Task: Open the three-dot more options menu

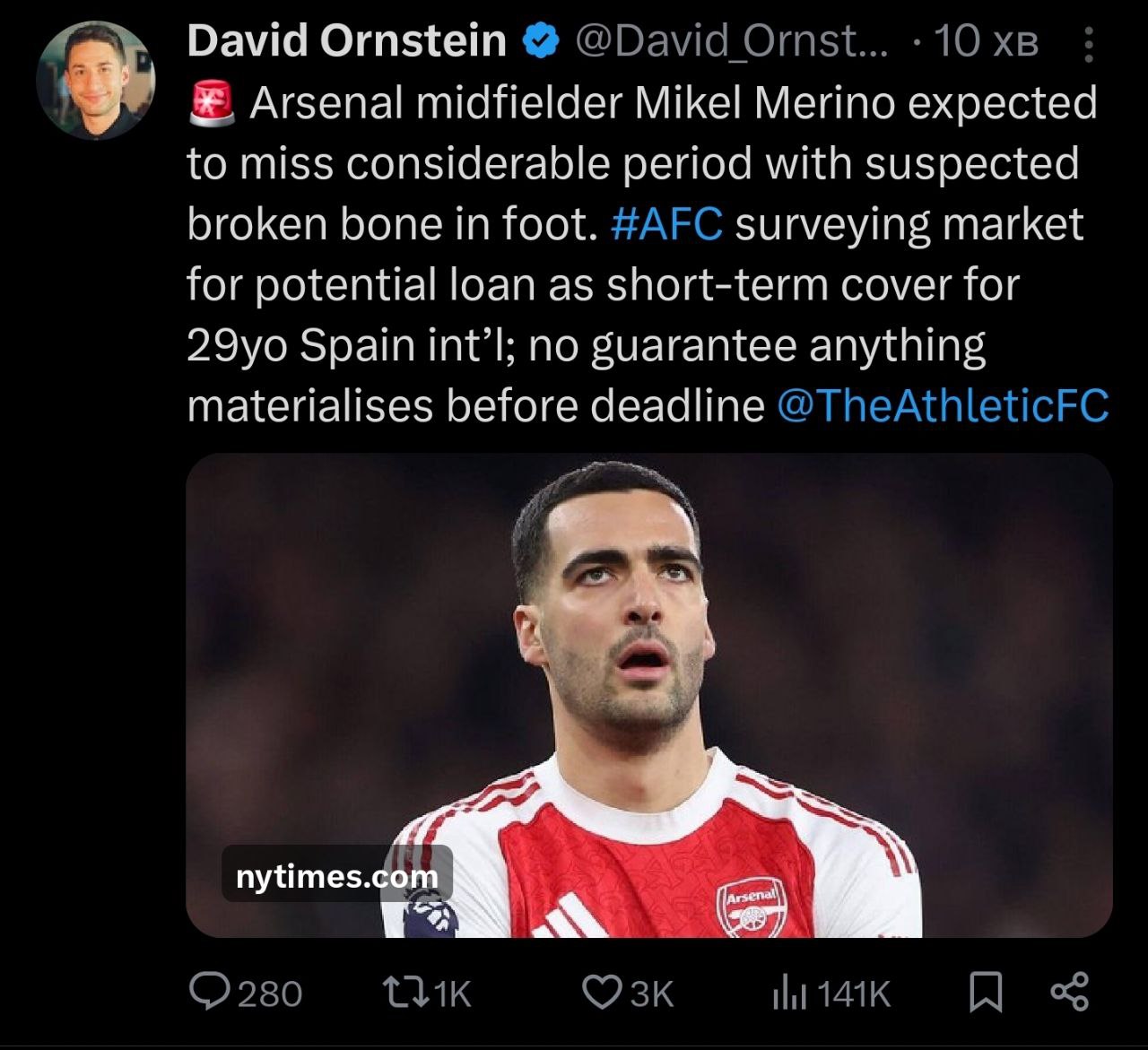Action: pyautogui.click(x=1089, y=44)
